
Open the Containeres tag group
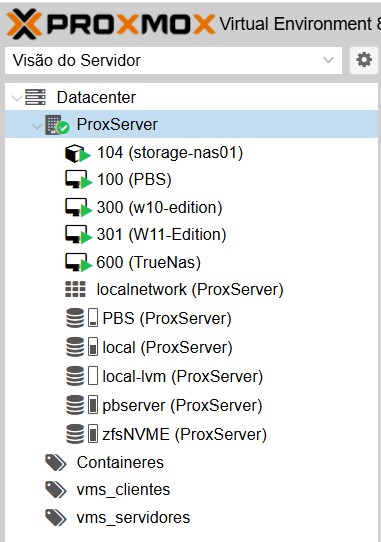coord(120,463)
